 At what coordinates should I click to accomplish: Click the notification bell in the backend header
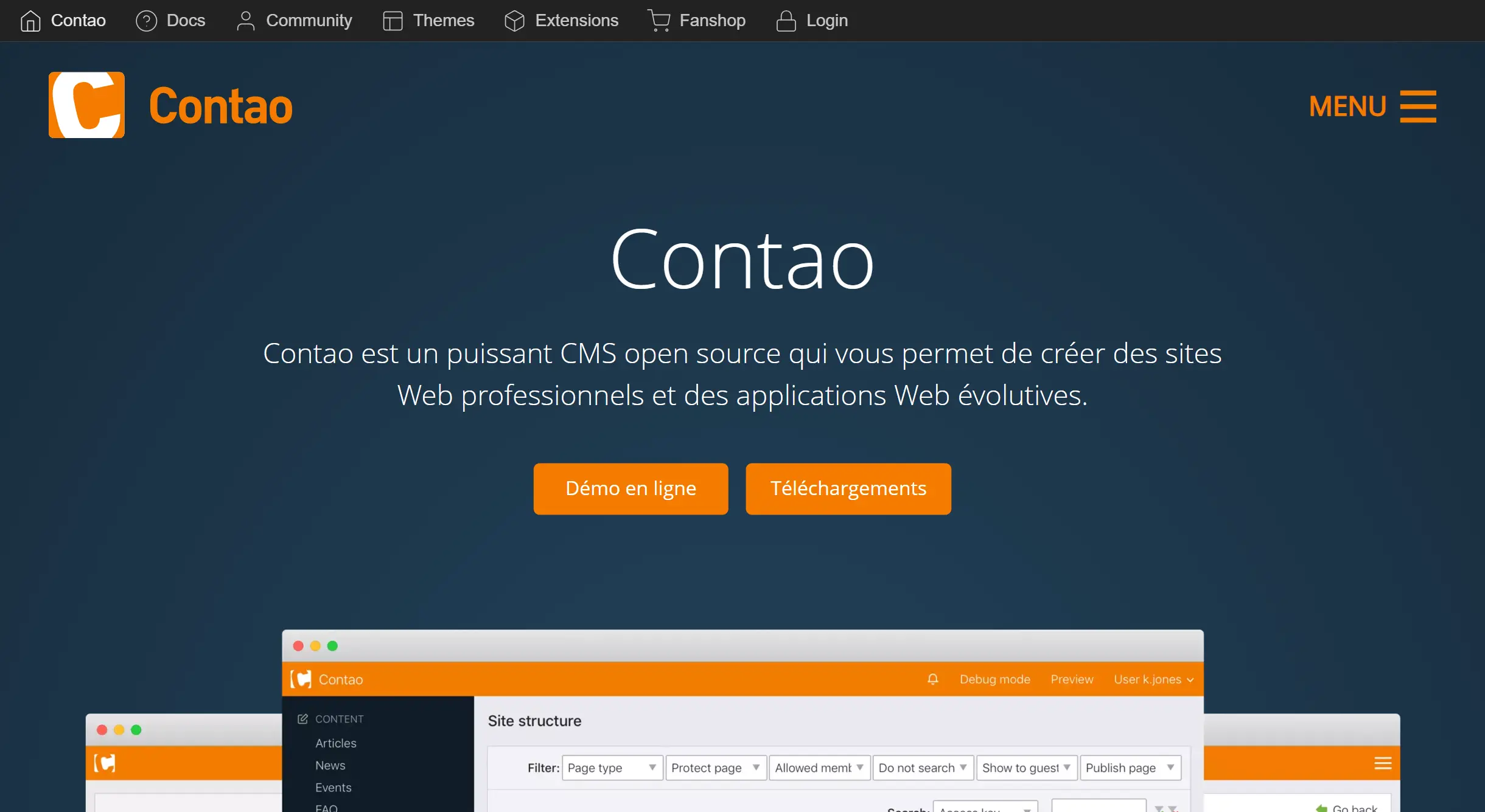(933, 679)
